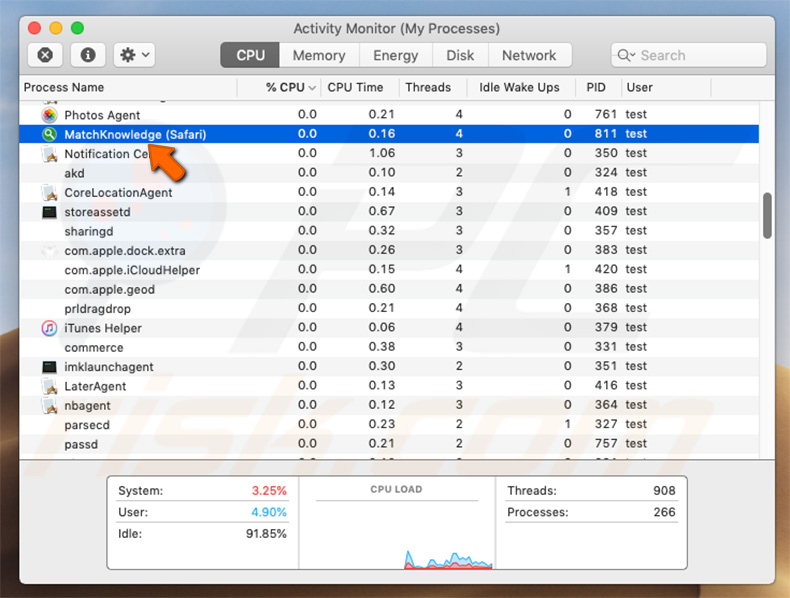Click the storeassetd terminal icon
This screenshot has width=790, height=598.
click(49, 212)
